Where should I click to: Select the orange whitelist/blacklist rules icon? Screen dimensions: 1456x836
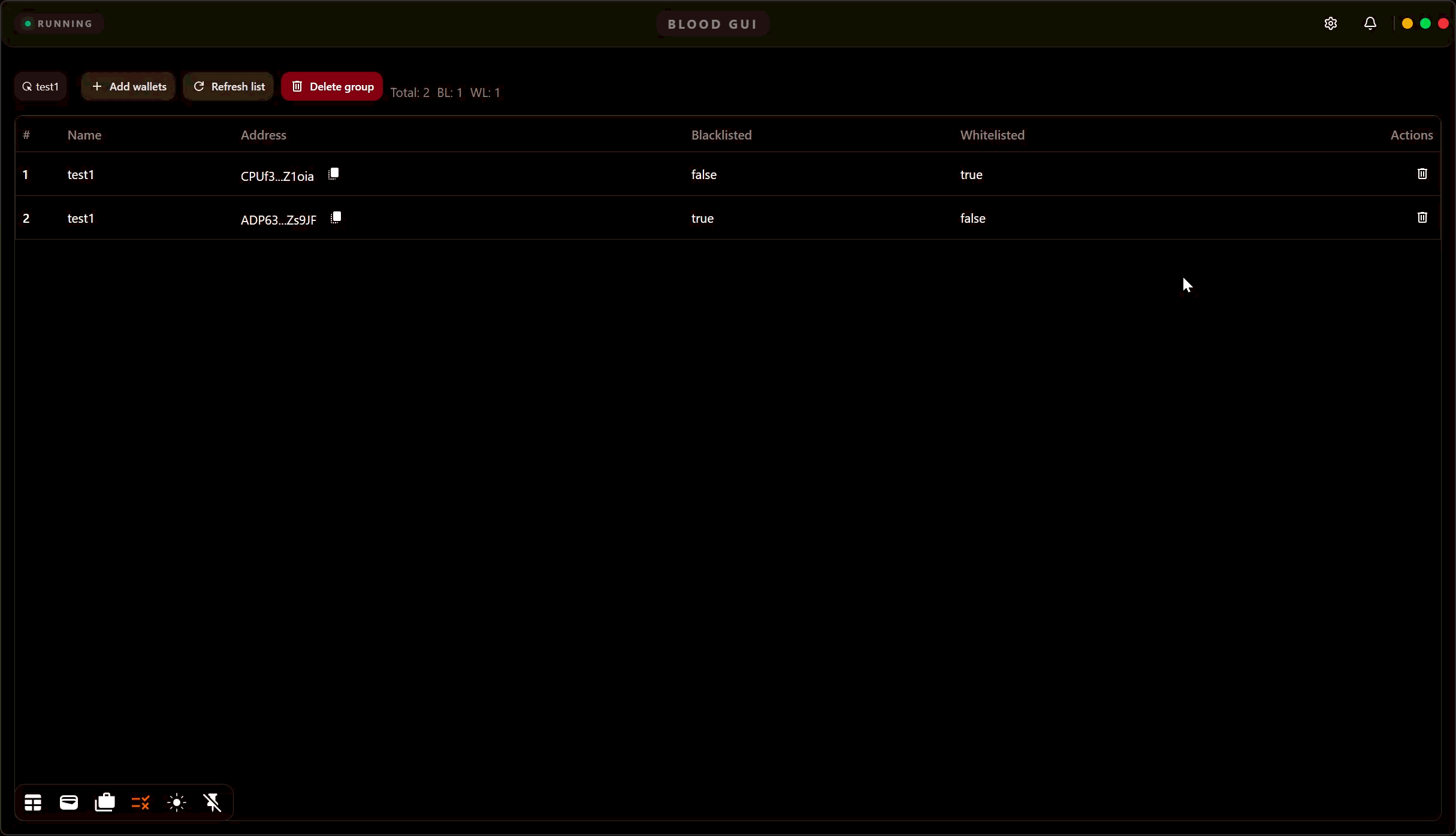[141, 802]
